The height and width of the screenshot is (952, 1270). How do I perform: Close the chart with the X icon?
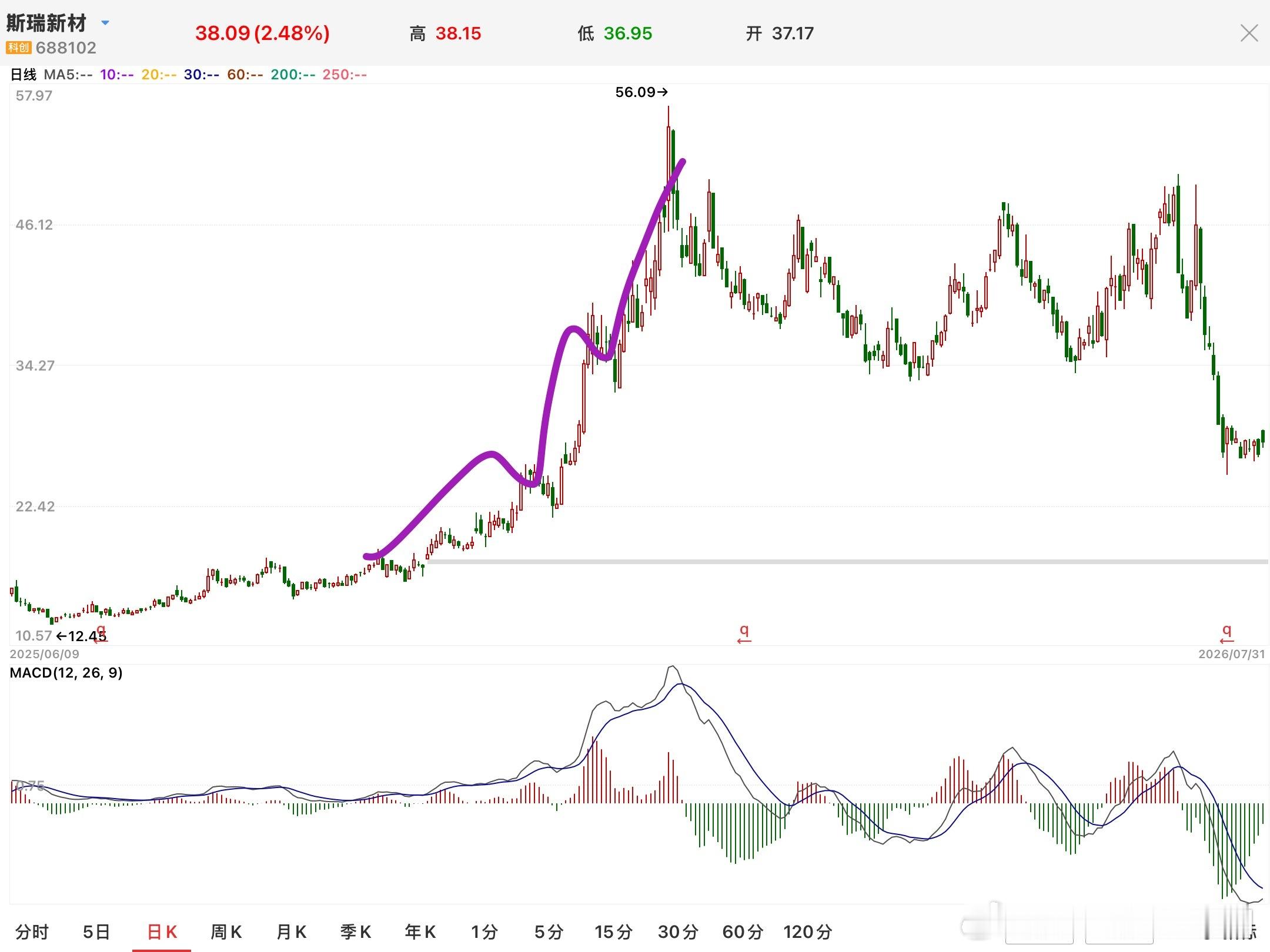coord(1249,33)
